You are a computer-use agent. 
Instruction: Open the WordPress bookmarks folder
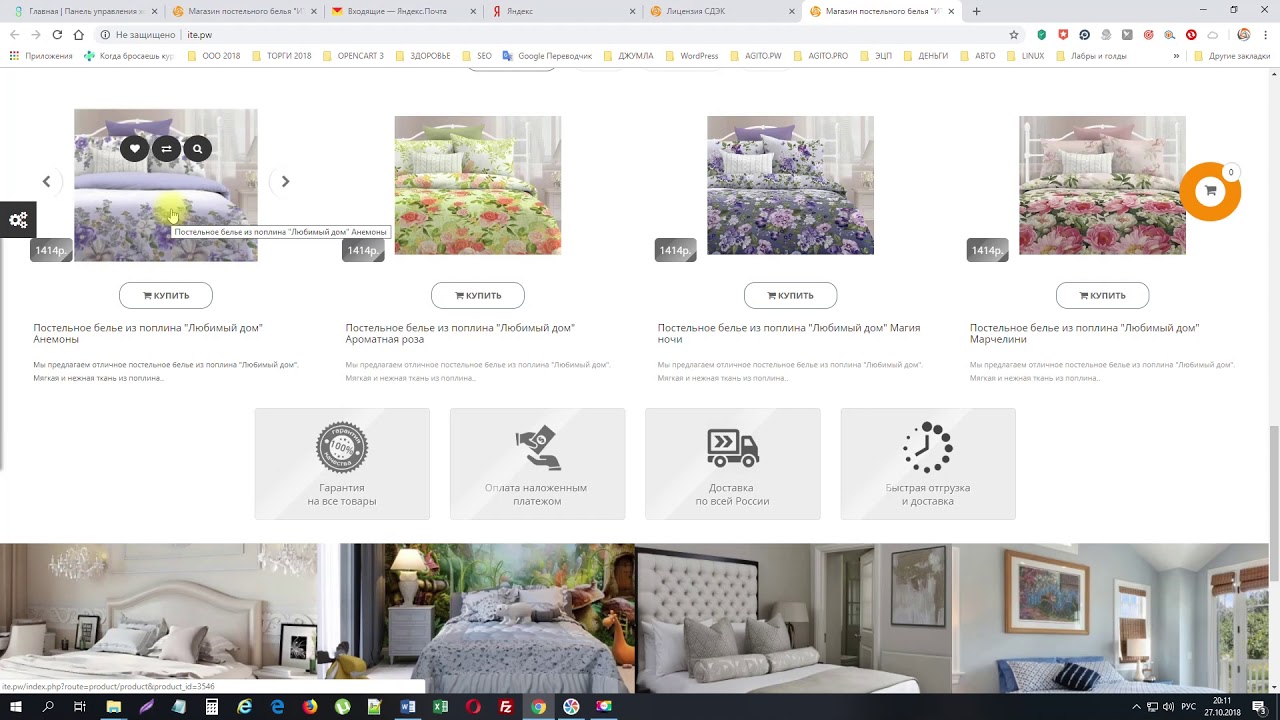pos(692,56)
